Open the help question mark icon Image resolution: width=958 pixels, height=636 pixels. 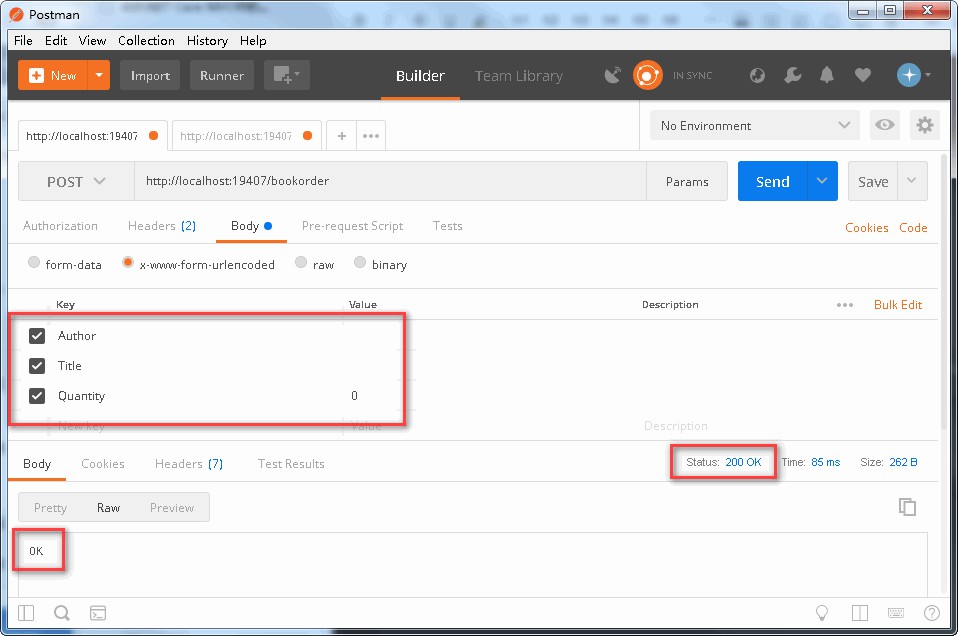[932, 613]
